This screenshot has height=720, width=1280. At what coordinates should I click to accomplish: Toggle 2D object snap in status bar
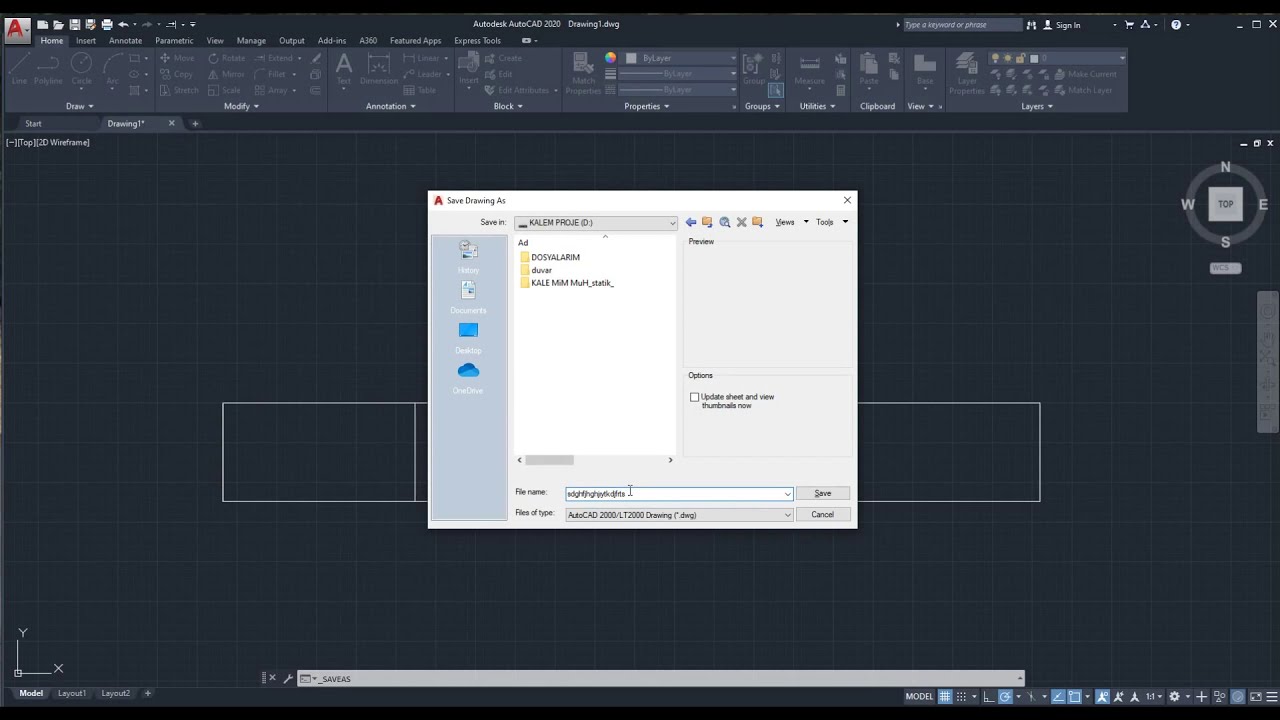1075,696
